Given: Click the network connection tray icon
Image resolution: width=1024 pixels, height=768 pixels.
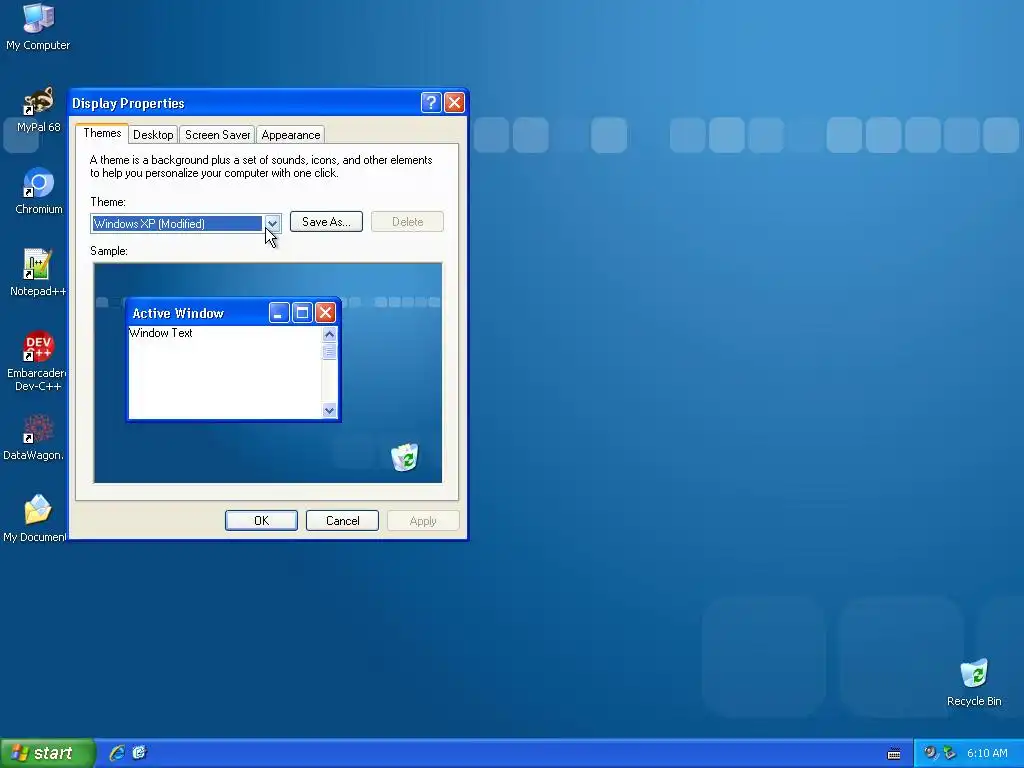Looking at the screenshot, I should click(950, 753).
